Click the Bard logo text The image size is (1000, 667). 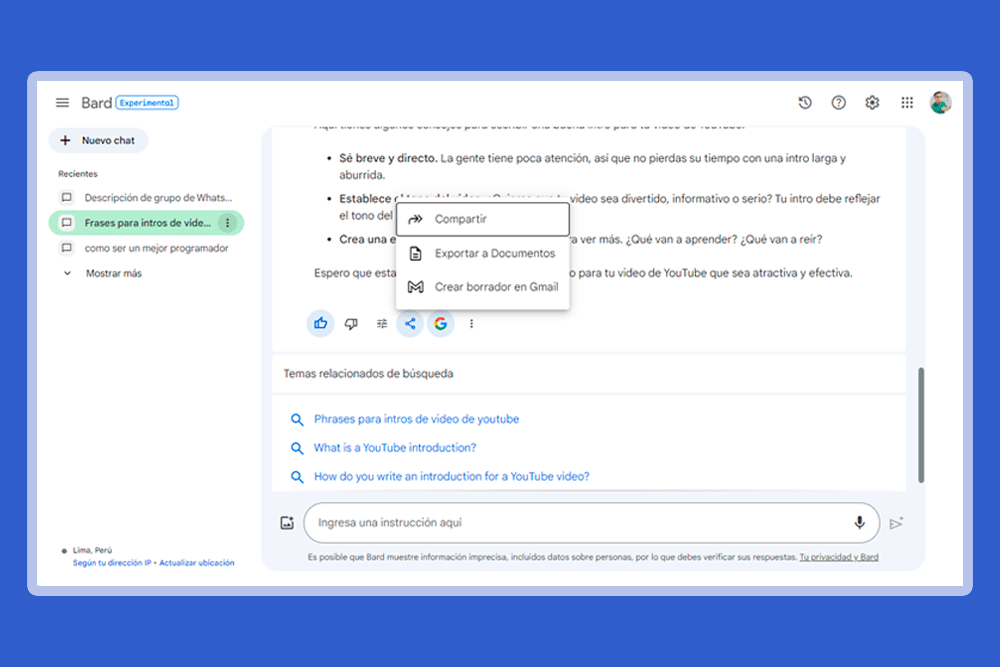pos(96,103)
